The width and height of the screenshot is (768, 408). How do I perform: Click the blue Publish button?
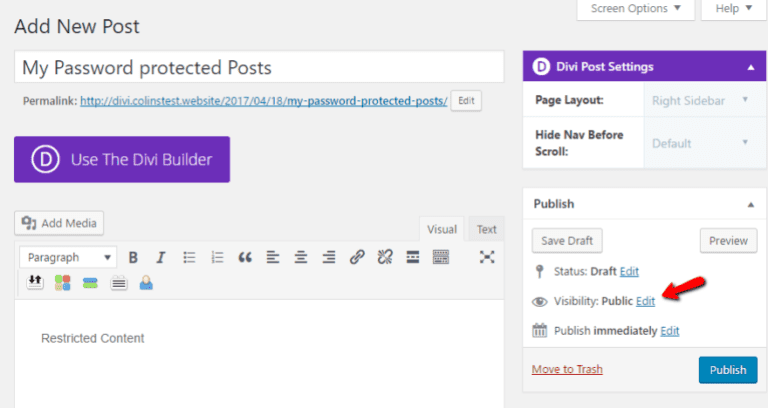pyautogui.click(x=727, y=370)
